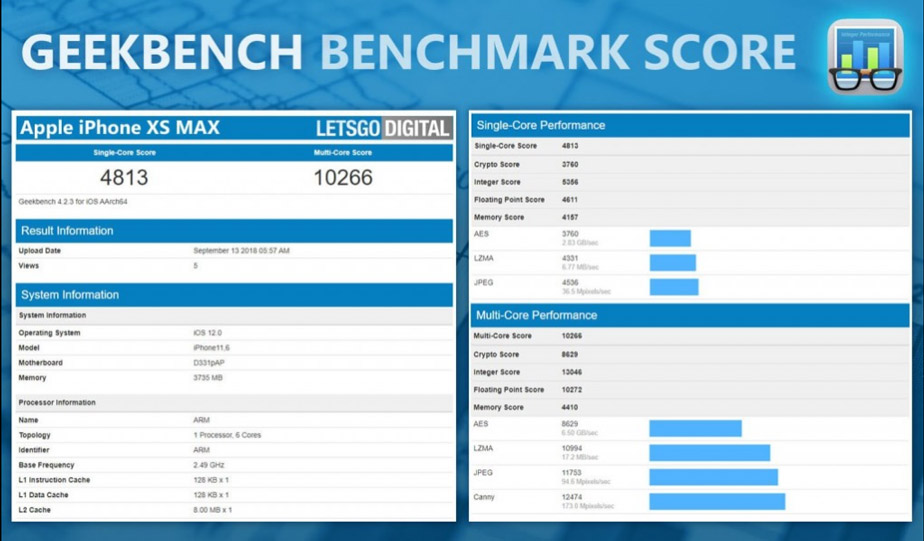Screen dimensions: 924x541
Task: Select multi-core LZMA score "10994"
Action: tap(572, 448)
